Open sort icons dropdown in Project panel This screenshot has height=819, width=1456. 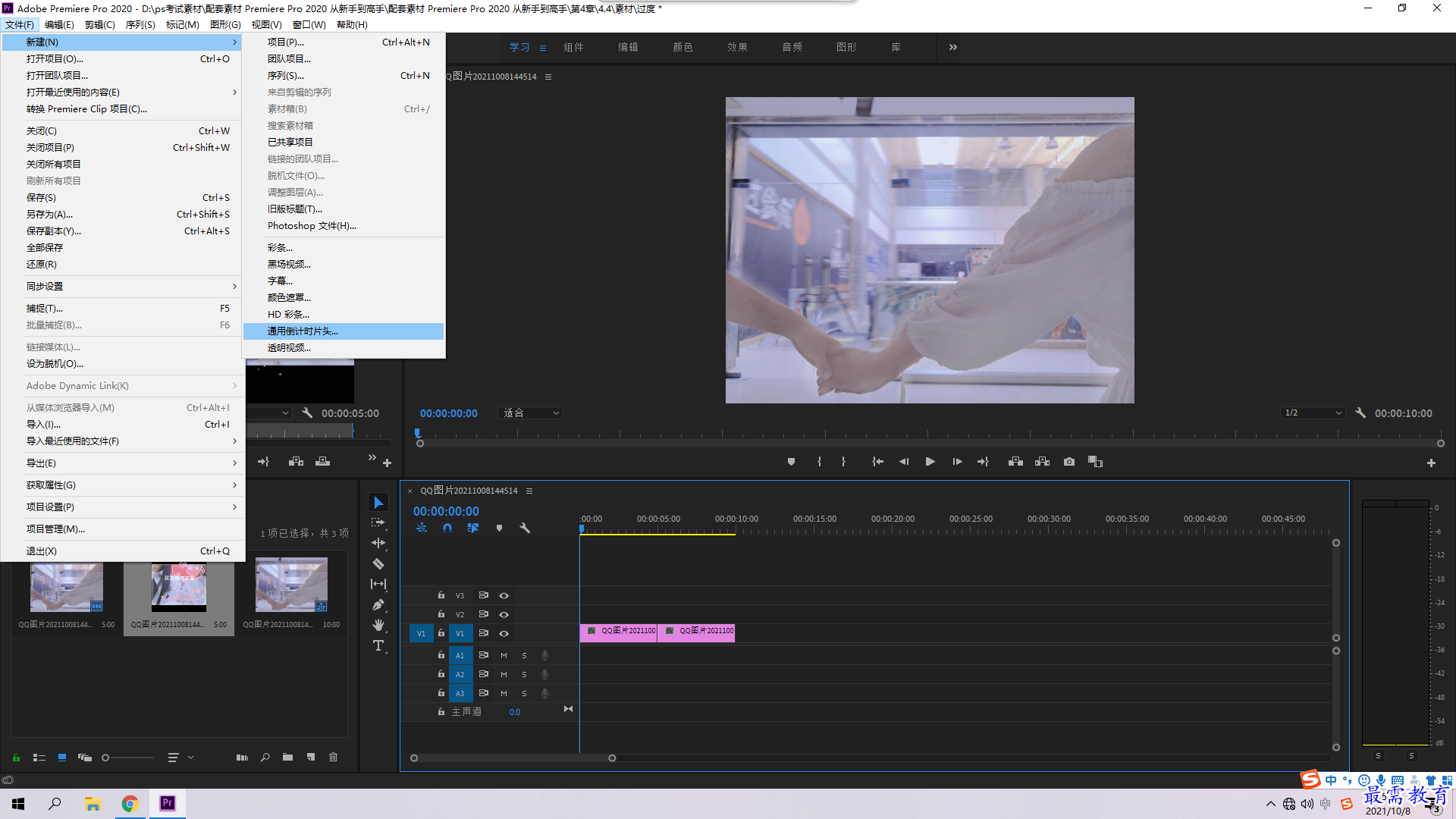coord(180,758)
